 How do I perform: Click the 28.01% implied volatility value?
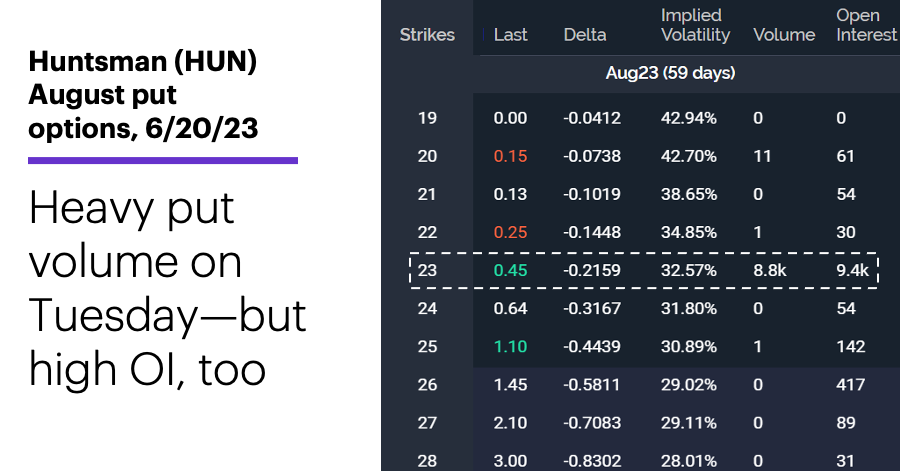(689, 461)
